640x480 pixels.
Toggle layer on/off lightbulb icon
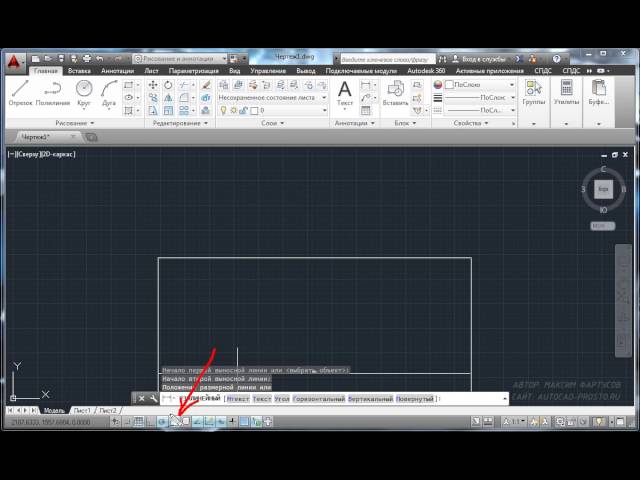[223, 110]
